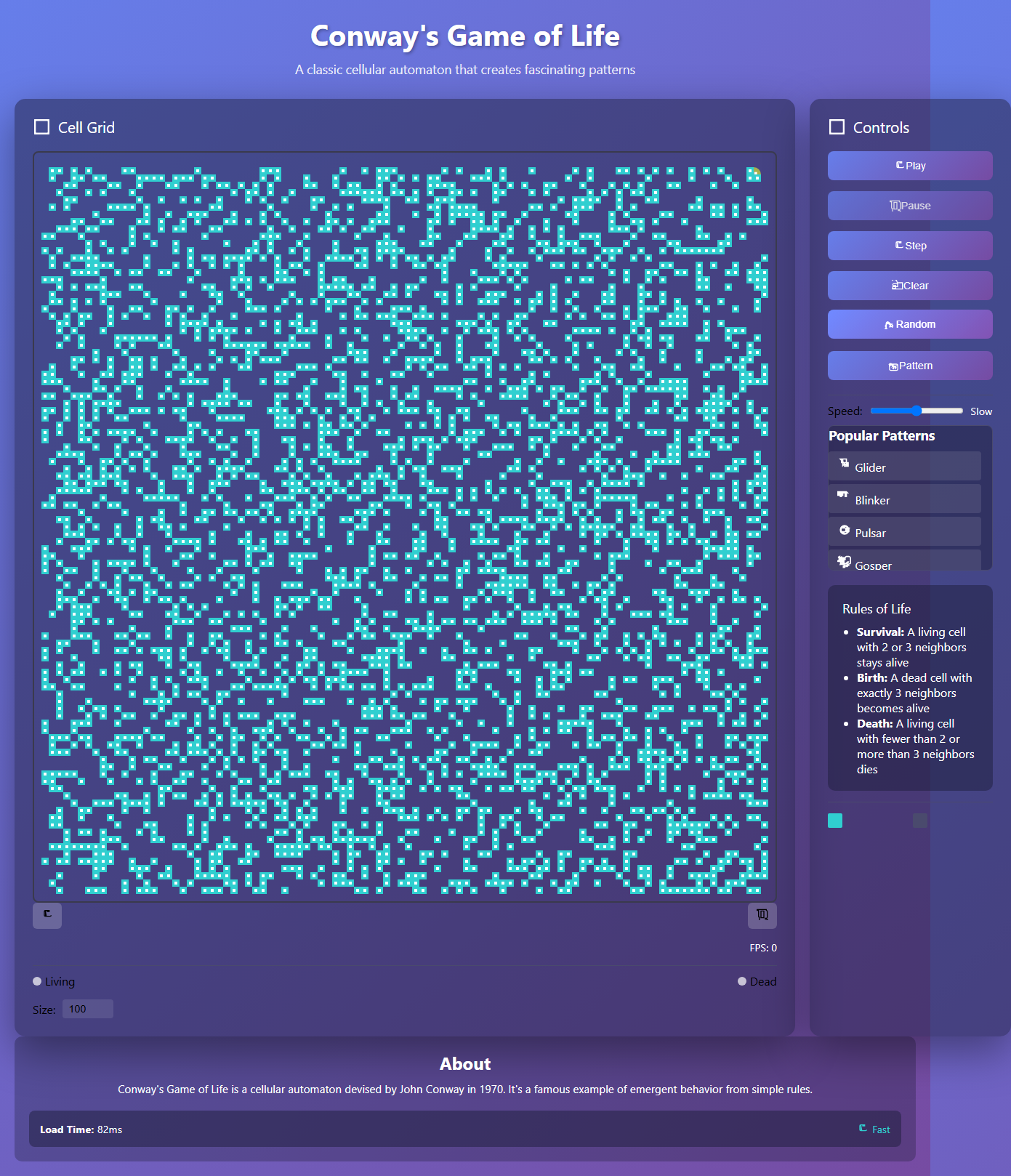Click the 'FPS: 0' readout
The image size is (1011, 1176).
click(x=763, y=948)
